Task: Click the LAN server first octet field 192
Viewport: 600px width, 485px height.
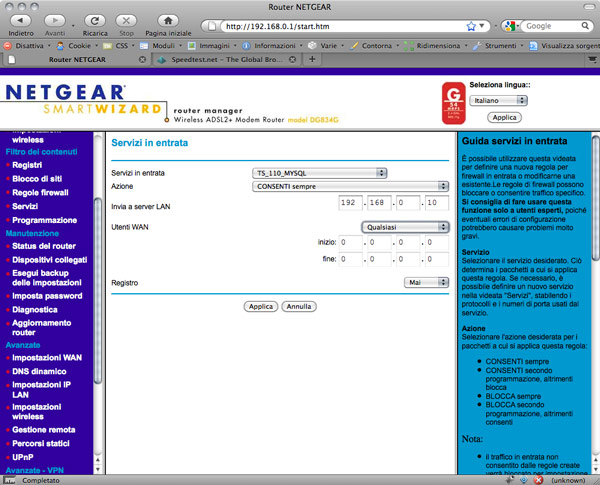Action: click(x=351, y=203)
